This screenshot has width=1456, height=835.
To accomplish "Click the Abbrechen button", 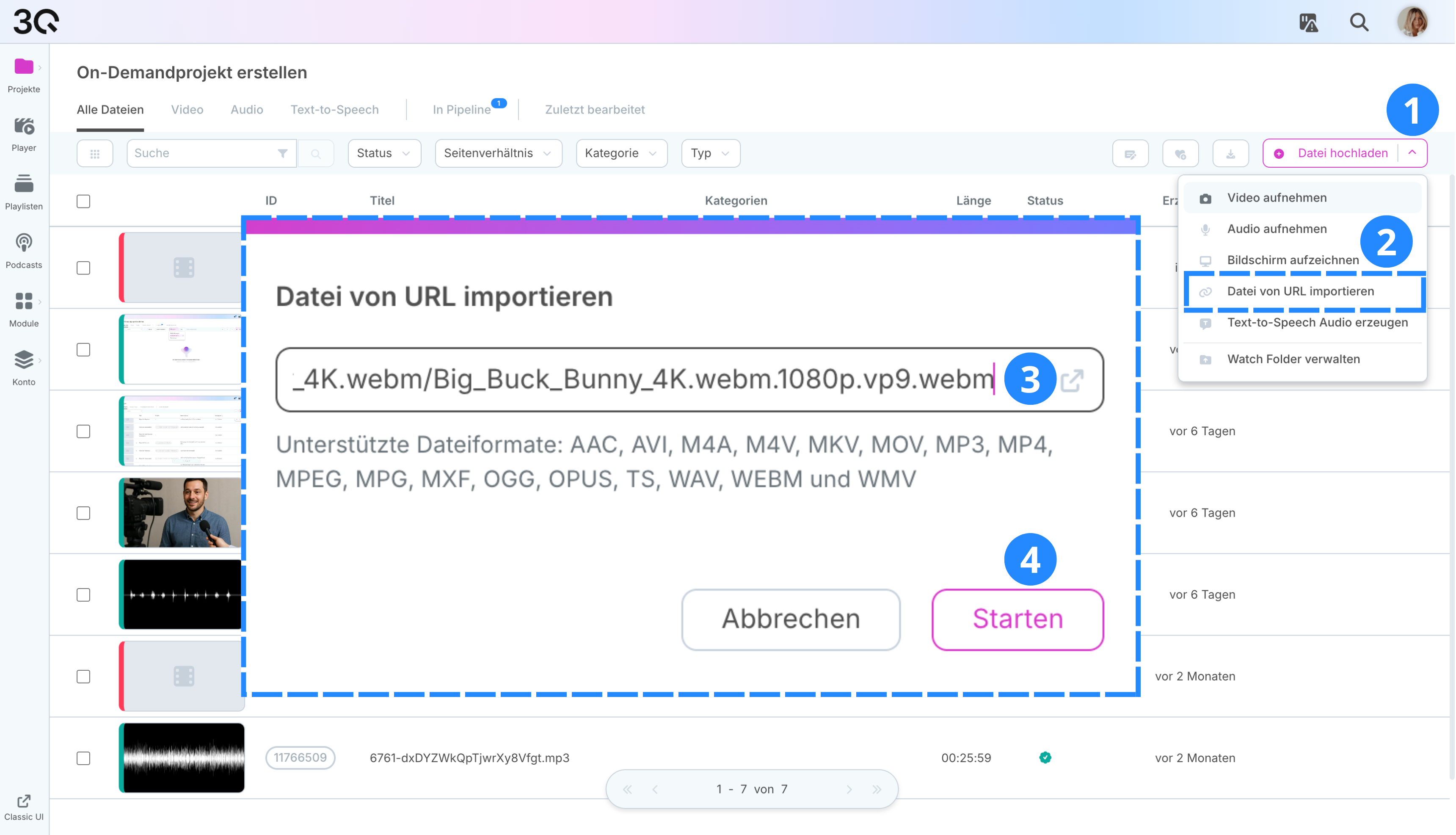I will [791, 619].
